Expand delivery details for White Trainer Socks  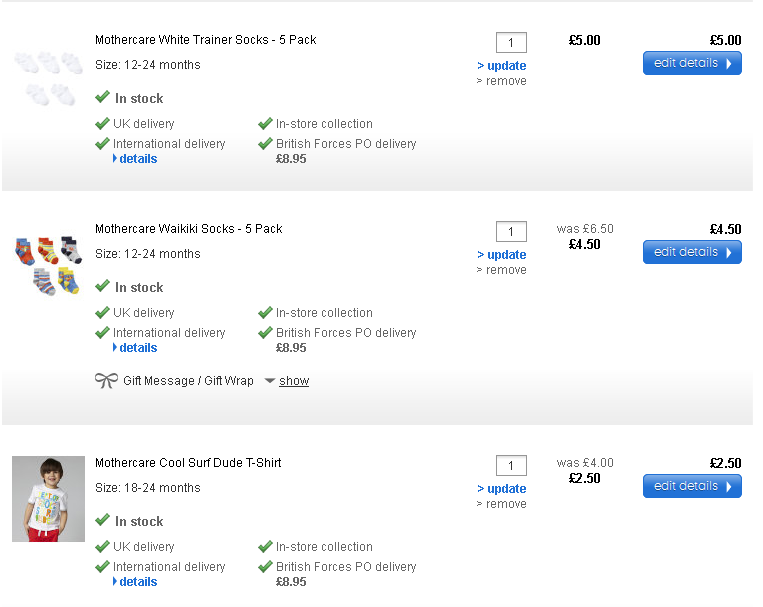pyautogui.click(x=138, y=159)
